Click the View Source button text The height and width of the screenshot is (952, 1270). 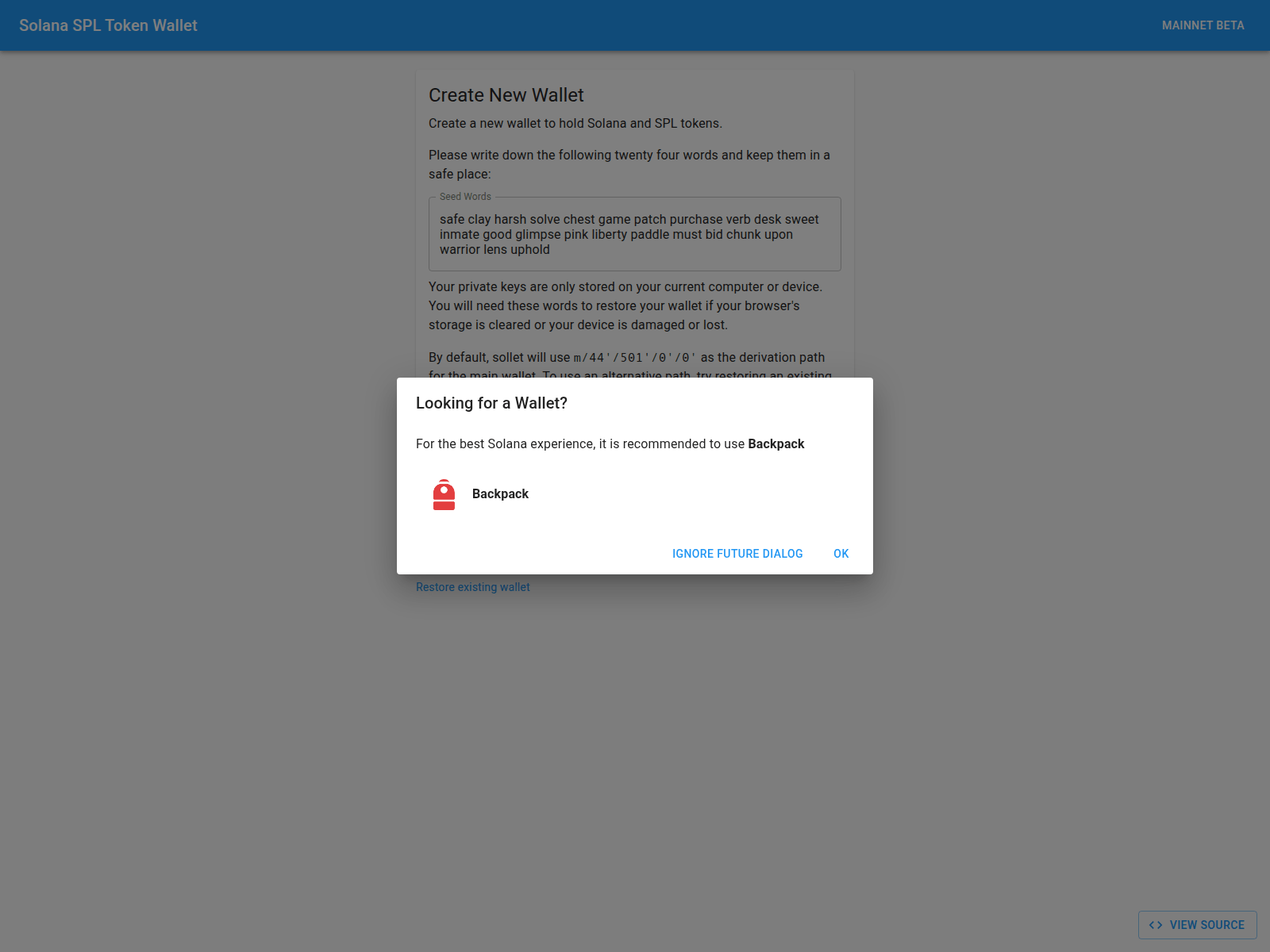pos(1206,925)
